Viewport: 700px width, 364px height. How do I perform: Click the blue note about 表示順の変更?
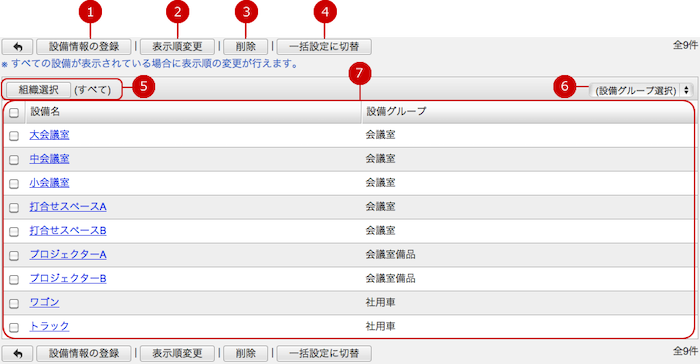click(150, 64)
